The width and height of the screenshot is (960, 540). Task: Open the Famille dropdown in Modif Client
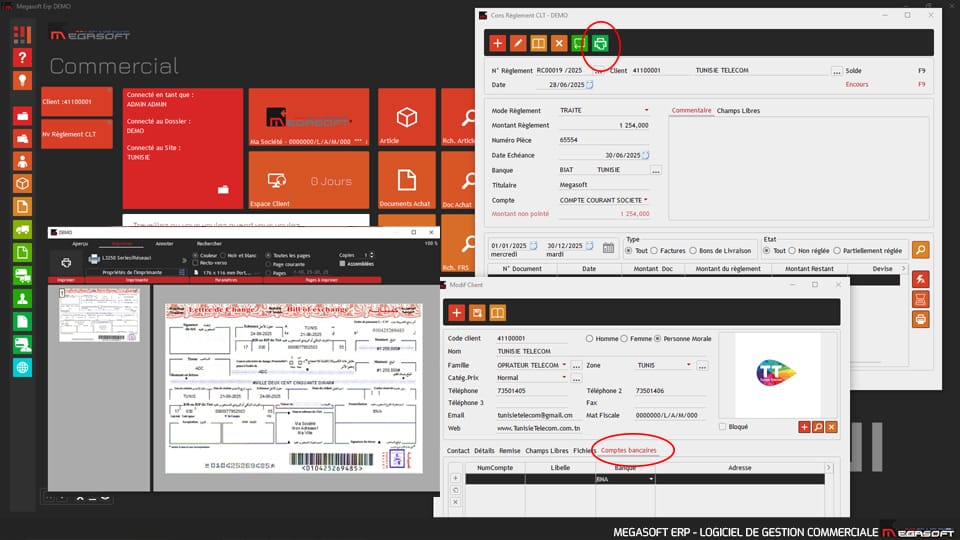[x=564, y=366]
